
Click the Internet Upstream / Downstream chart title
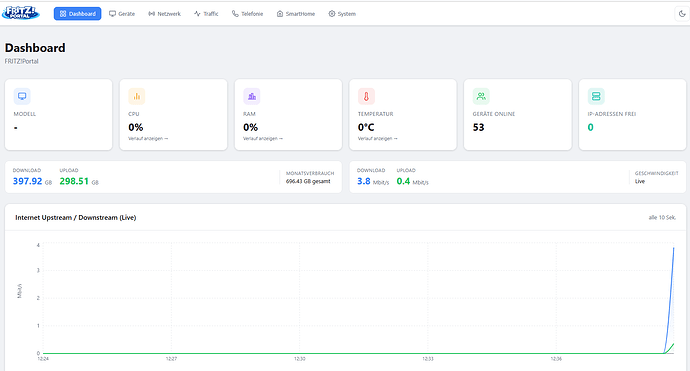click(76, 217)
